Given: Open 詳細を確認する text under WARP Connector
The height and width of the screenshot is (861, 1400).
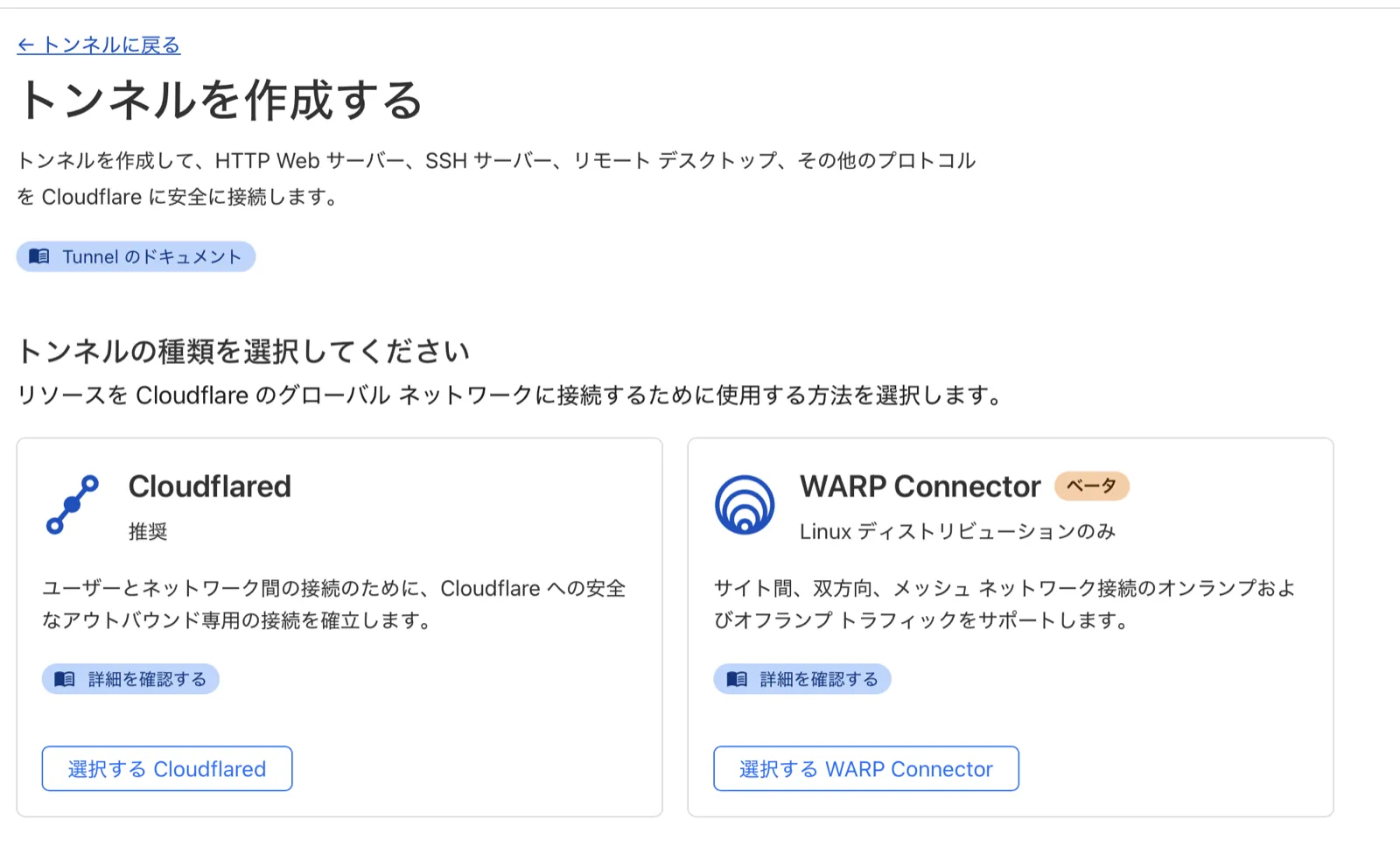Looking at the screenshot, I should click(819, 679).
